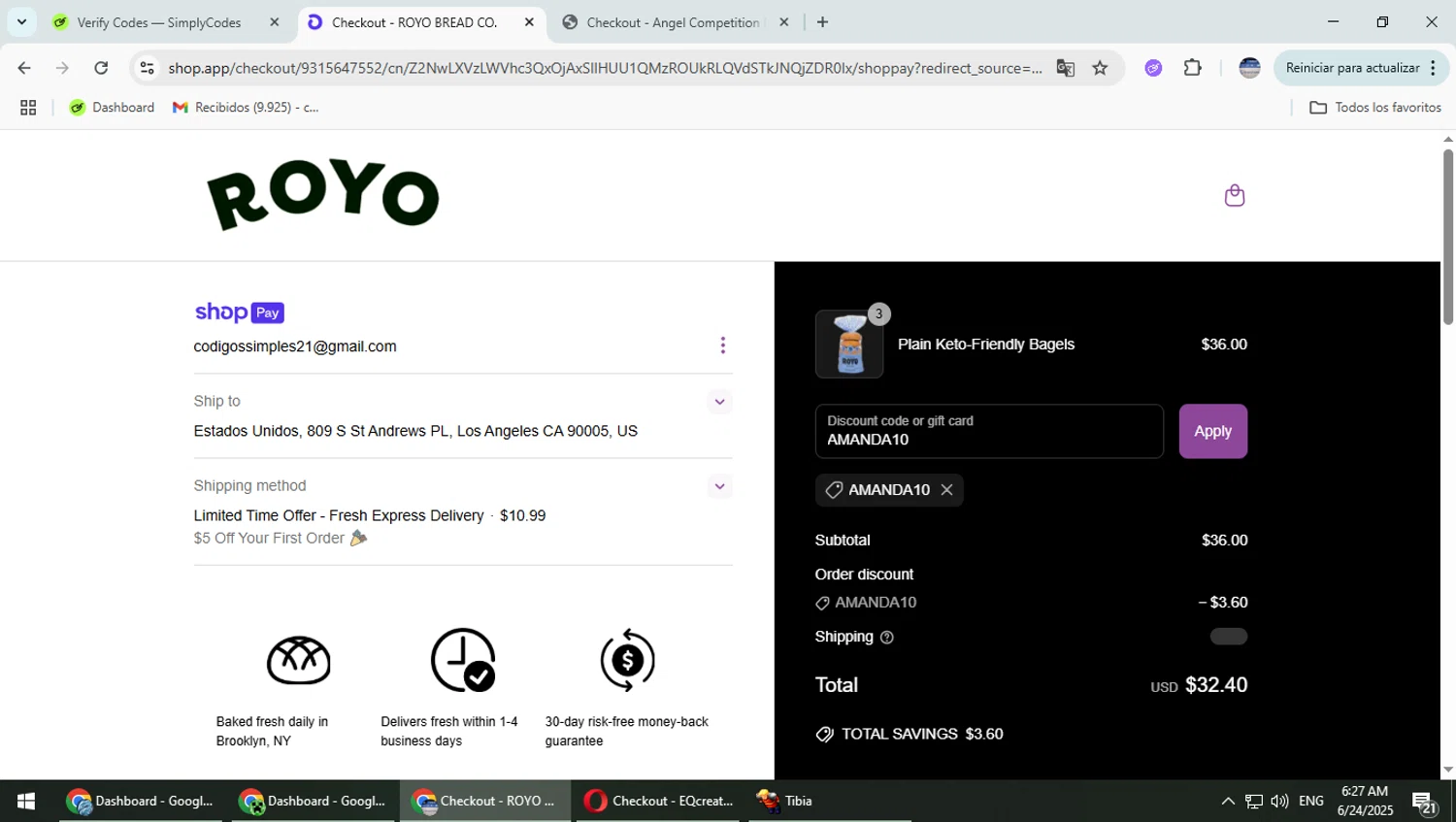Image resolution: width=1456 pixels, height=822 pixels.
Task: Open the volume control in system tray
Action: [1280, 801]
